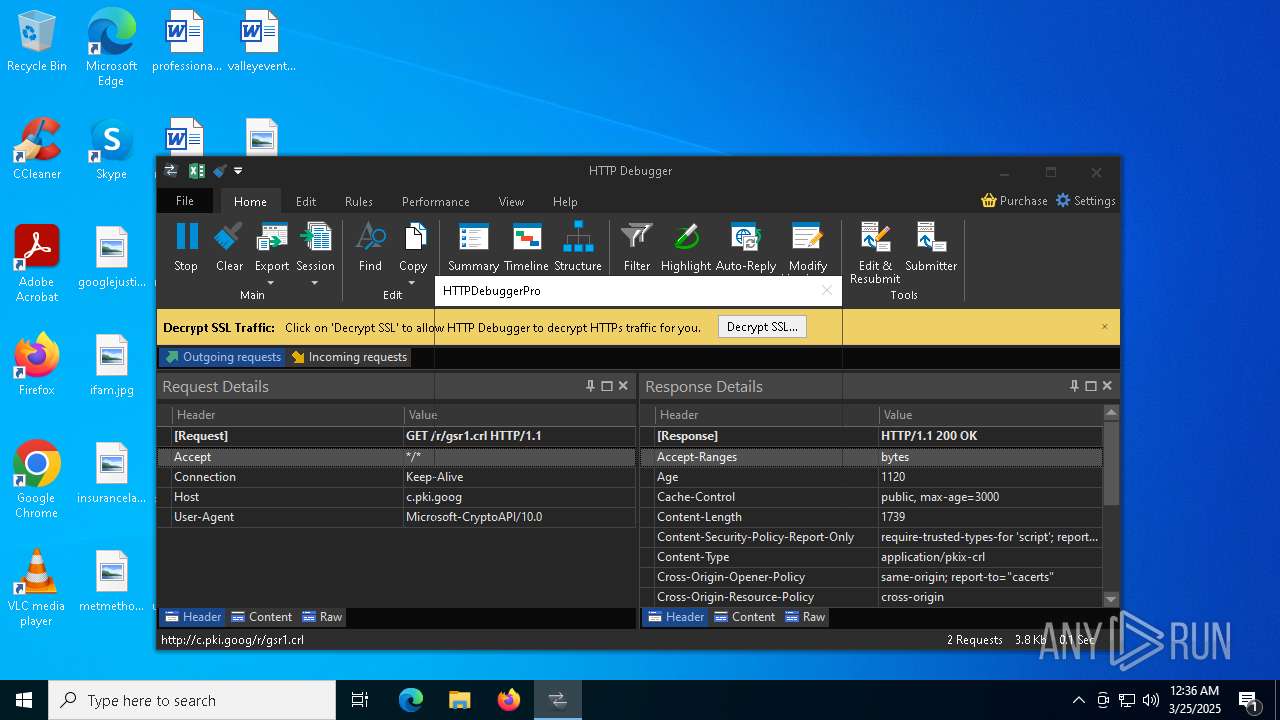Switch to the Edit ribbon tab
This screenshot has width=1280, height=720.
click(306, 201)
